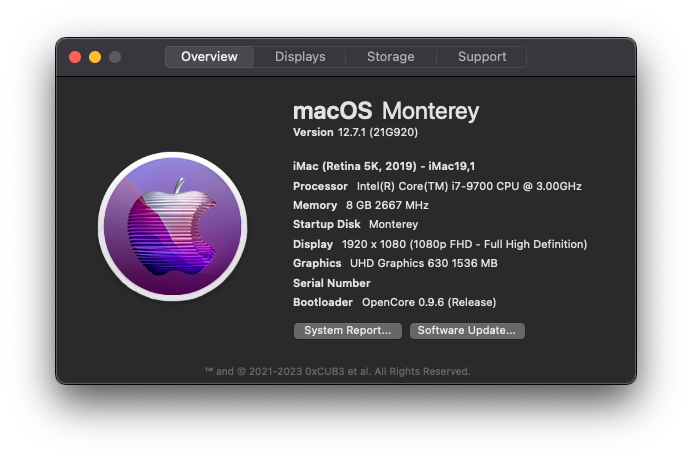
Task: Click the Startup Disk label
Action: [x=327, y=225]
